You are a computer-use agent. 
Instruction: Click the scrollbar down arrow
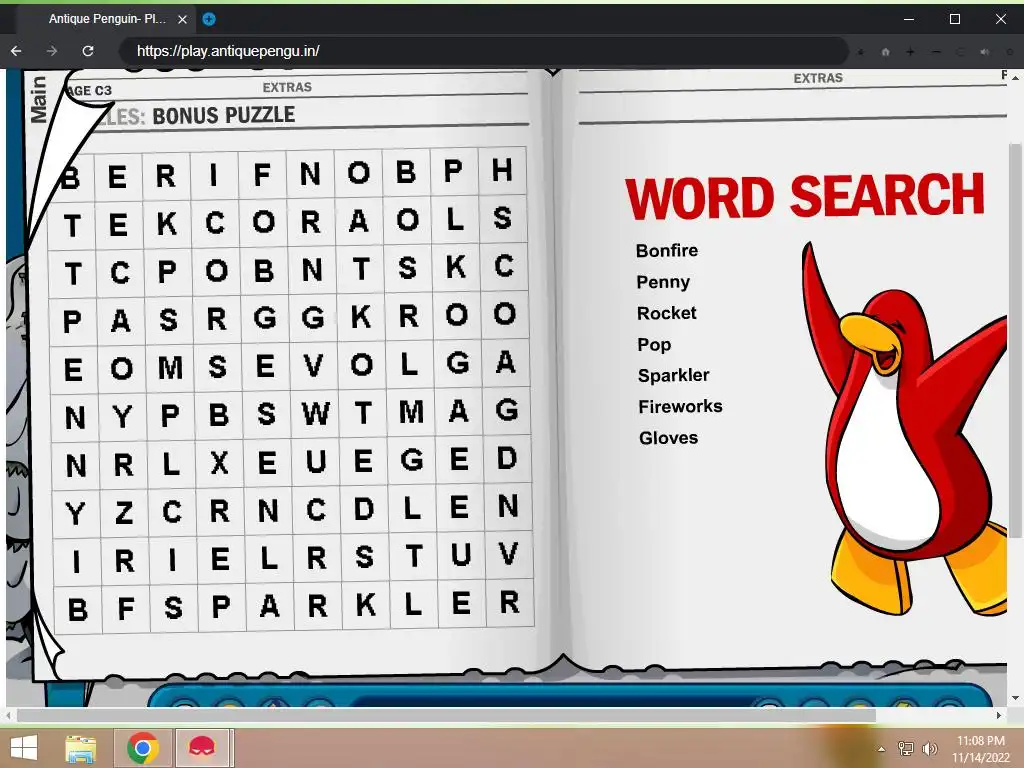(1015, 698)
